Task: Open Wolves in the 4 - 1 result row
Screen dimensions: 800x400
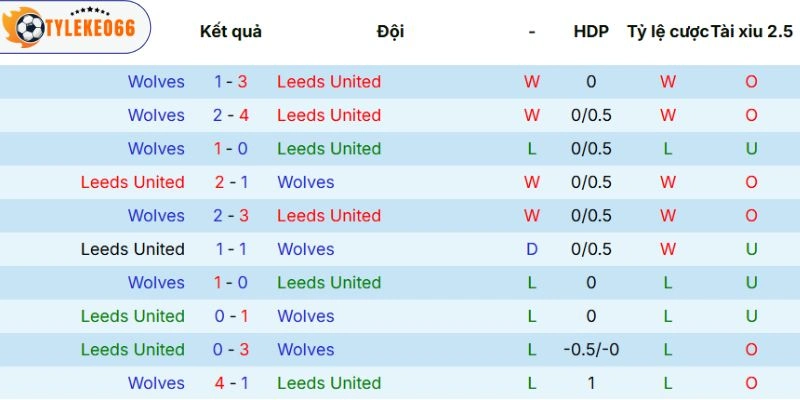Action: point(156,383)
